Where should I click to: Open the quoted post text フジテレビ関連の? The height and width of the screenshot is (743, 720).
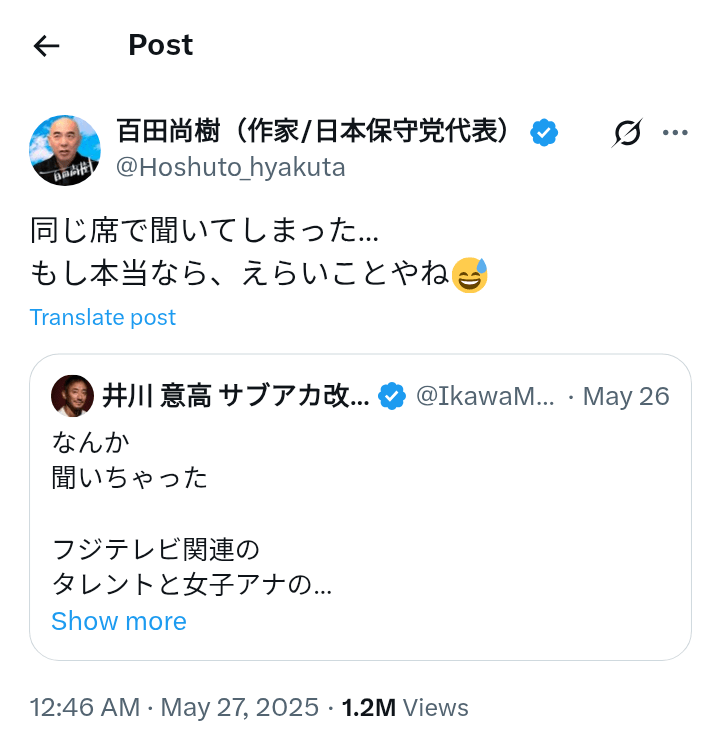point(155,549)
